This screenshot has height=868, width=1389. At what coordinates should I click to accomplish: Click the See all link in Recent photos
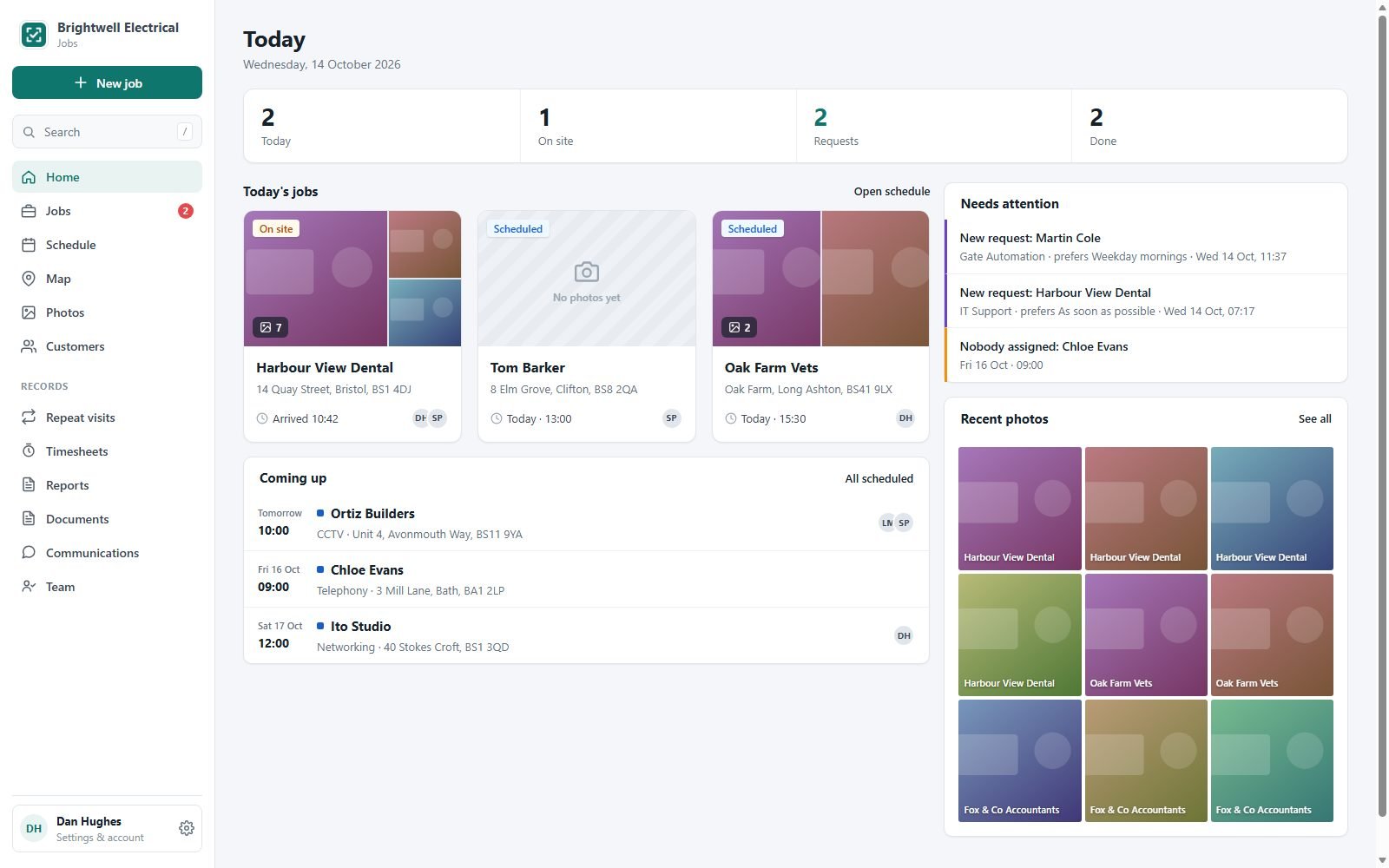(1314, 418)
